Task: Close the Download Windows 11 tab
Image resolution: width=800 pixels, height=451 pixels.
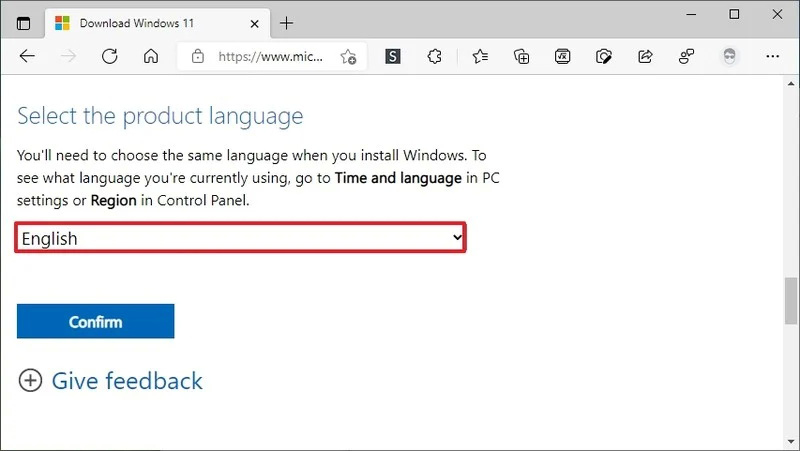Action: click(x=254, y=23)
